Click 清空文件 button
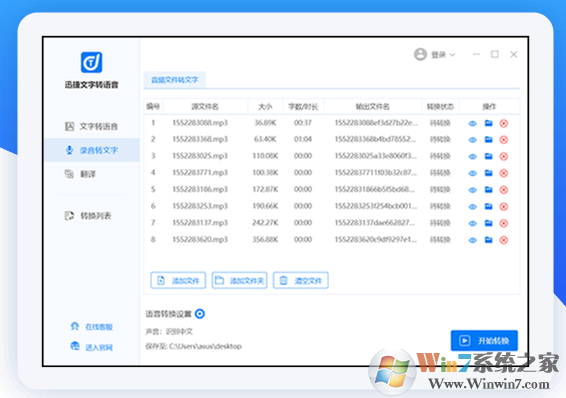 (301, 280)
